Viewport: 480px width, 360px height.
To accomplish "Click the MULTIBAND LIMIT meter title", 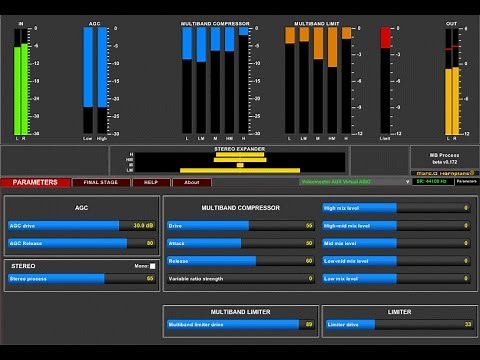I will (x=317, y=24).
